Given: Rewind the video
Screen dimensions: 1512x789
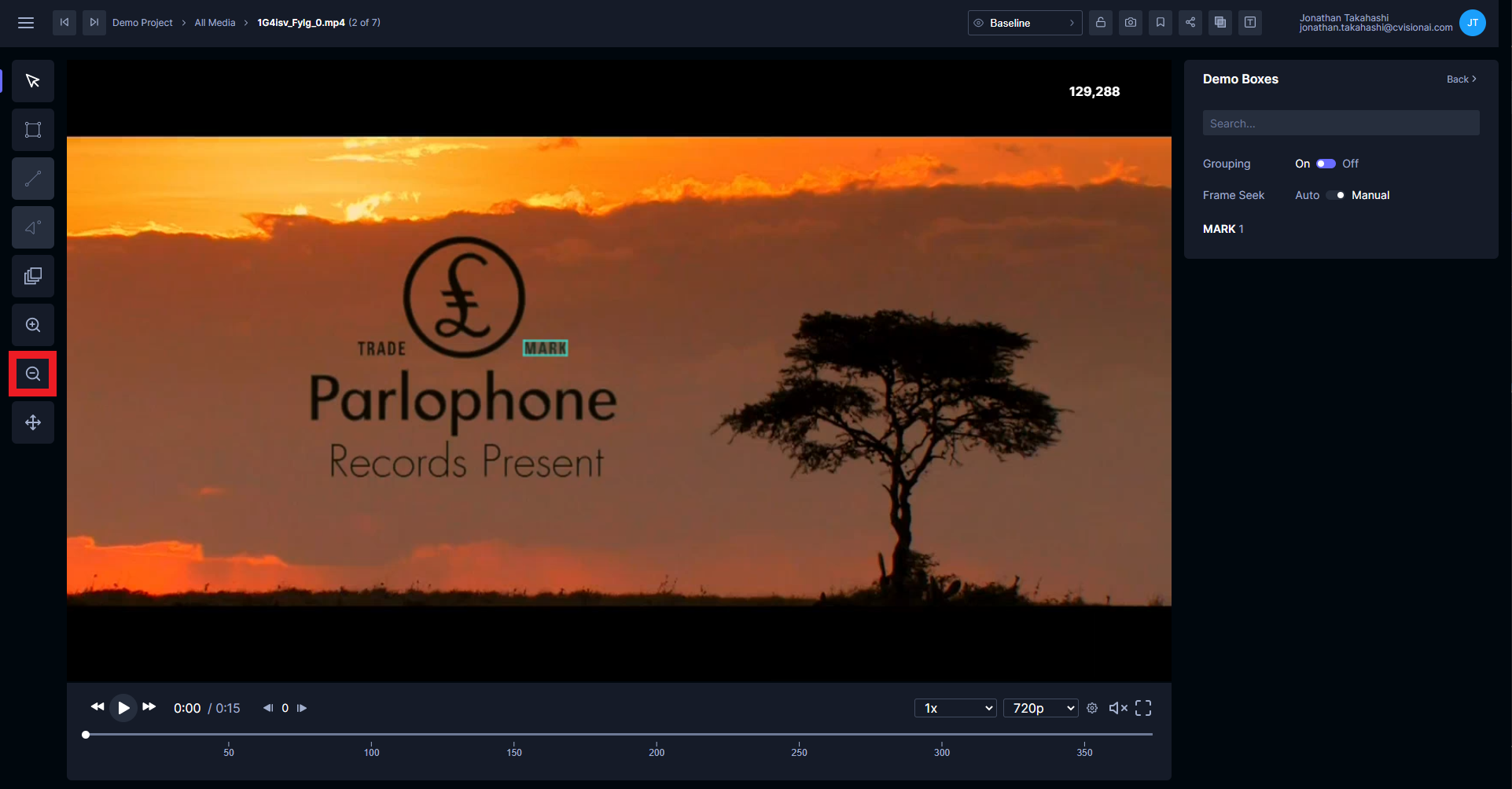Looking at the screenshot, I should tap(97, 707).
